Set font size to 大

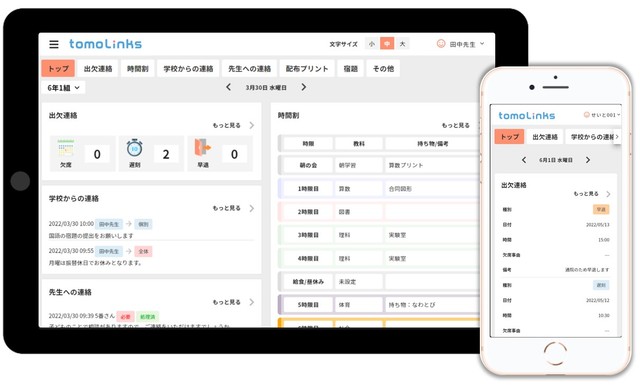[402, 44]
